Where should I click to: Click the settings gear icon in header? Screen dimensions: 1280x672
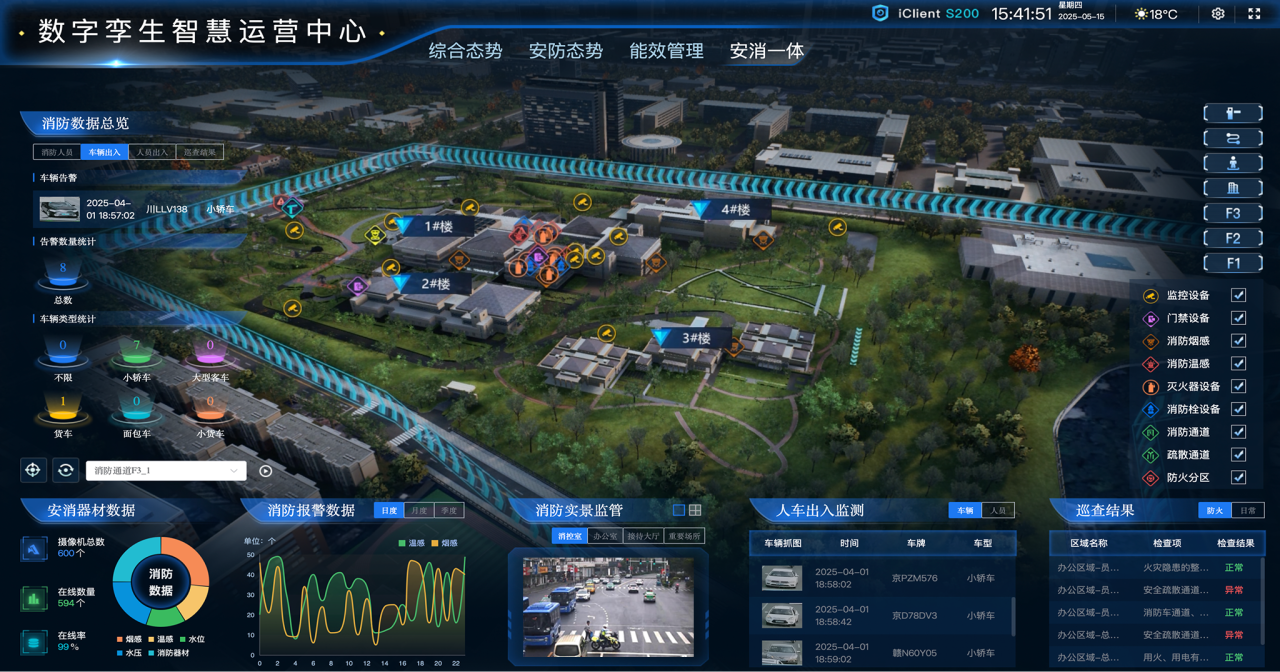coord(1218,14)
